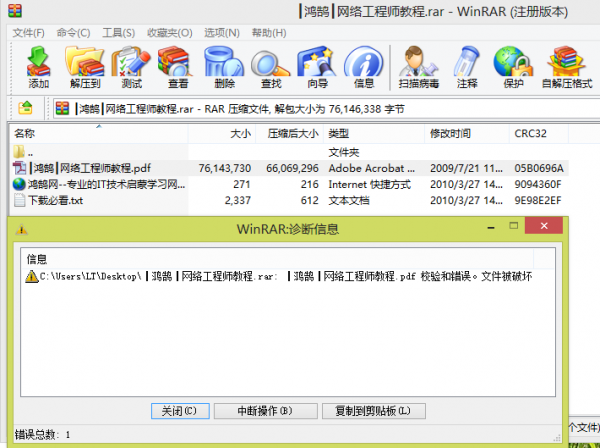Image resolution: width=600 pixels, height=448 pixels.
Task: Click the warning icon beside the error message
Action: tap(32, 276)
